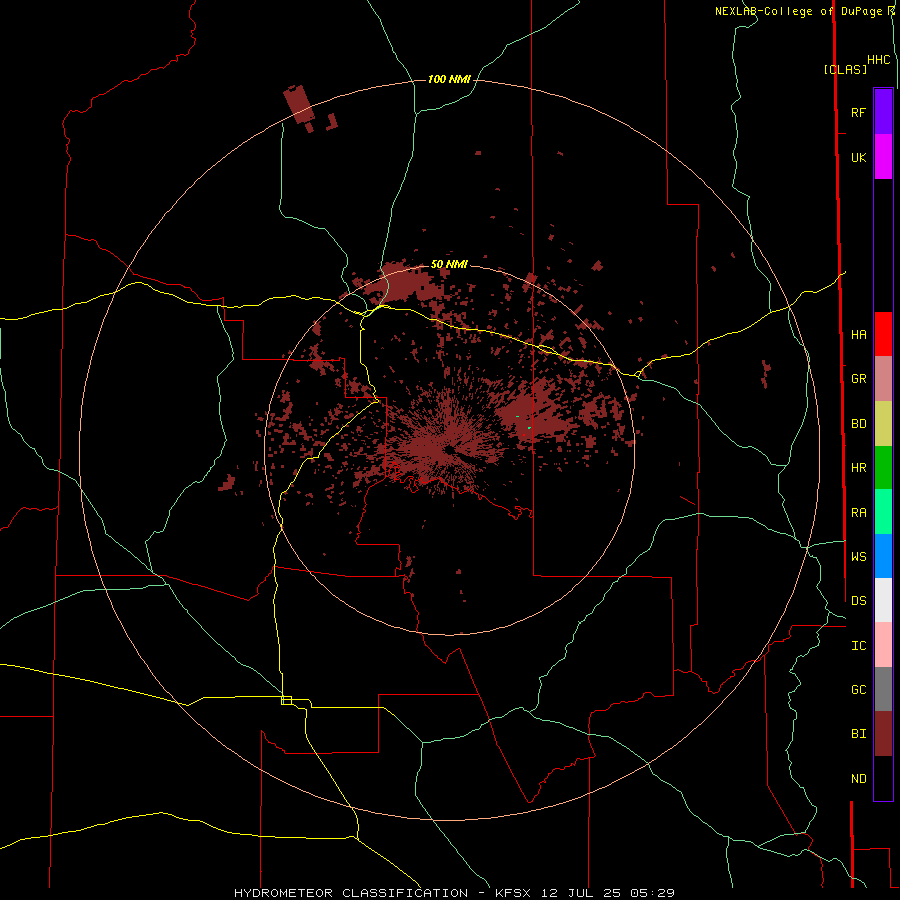This screenshot has width=900, height=900.
Task: Click the RF legend label
Action: (x=859, y=112)
